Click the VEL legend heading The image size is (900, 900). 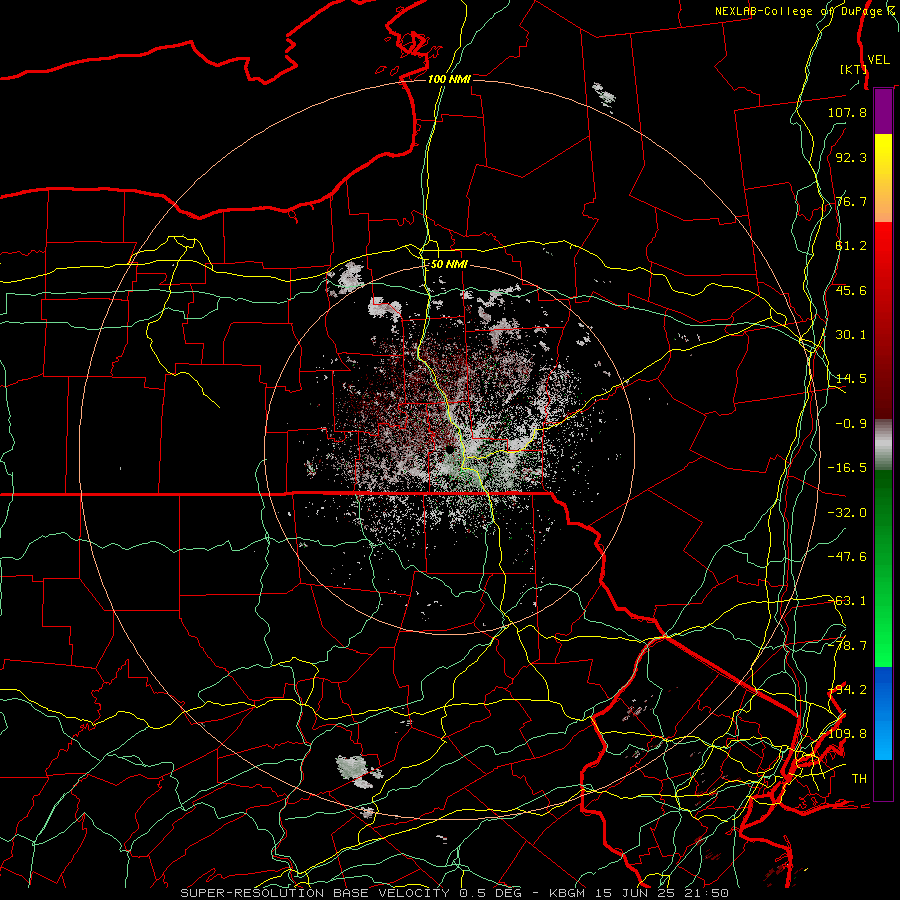[x=878, y=60]
